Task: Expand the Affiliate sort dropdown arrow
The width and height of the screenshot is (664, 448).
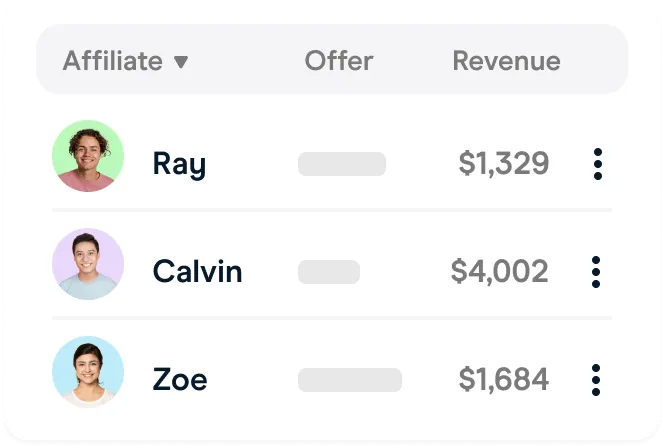Action: (x=181, y=62)
